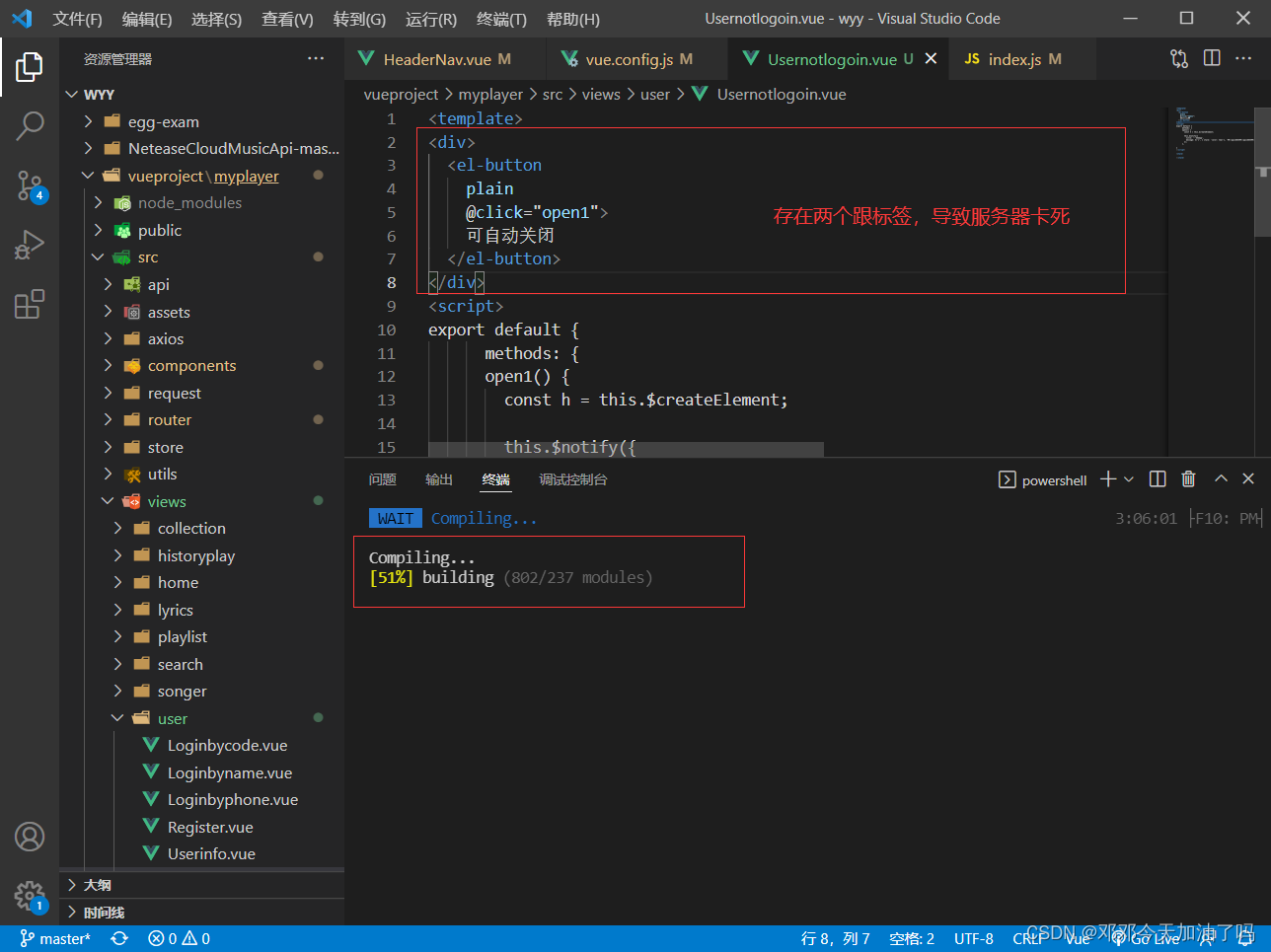Open the 终端(T) menu
The width and height of the screenshot is (1271, 952).
point(501,19)
